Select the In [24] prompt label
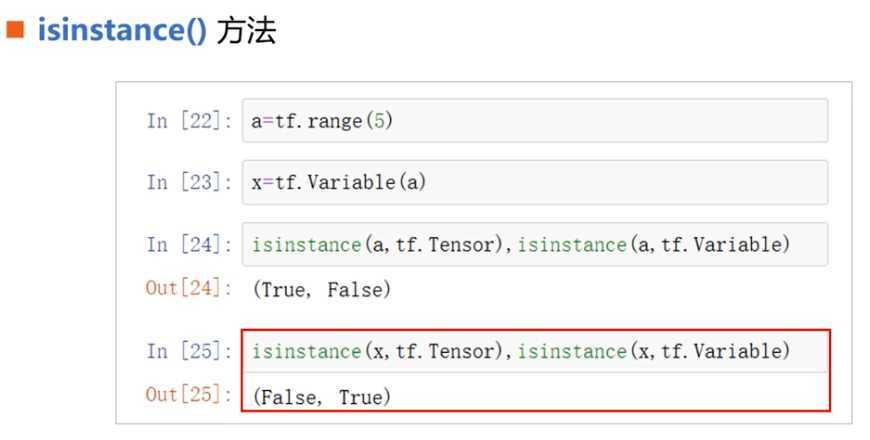The image size is (870, 440). [190, 245]
